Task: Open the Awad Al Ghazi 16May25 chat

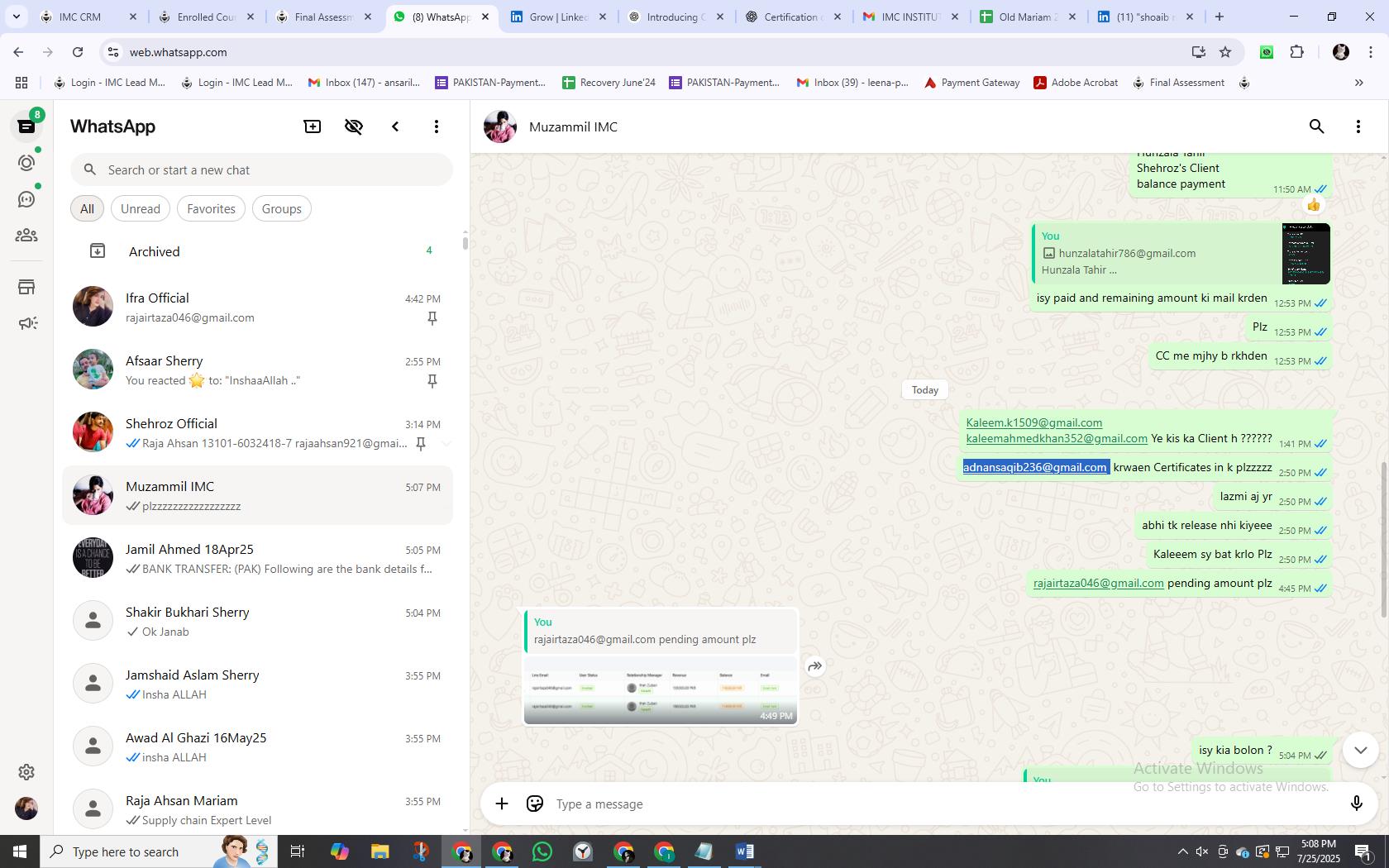Action: [258, 746]
